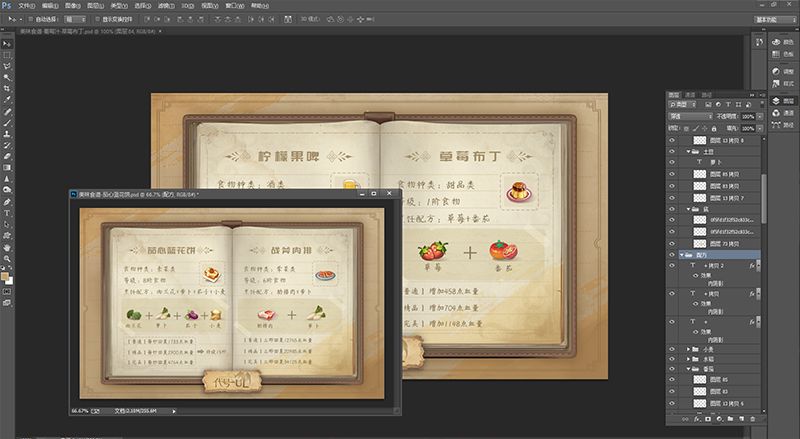Select the Move tool in the toolbox

coord(8,41)
